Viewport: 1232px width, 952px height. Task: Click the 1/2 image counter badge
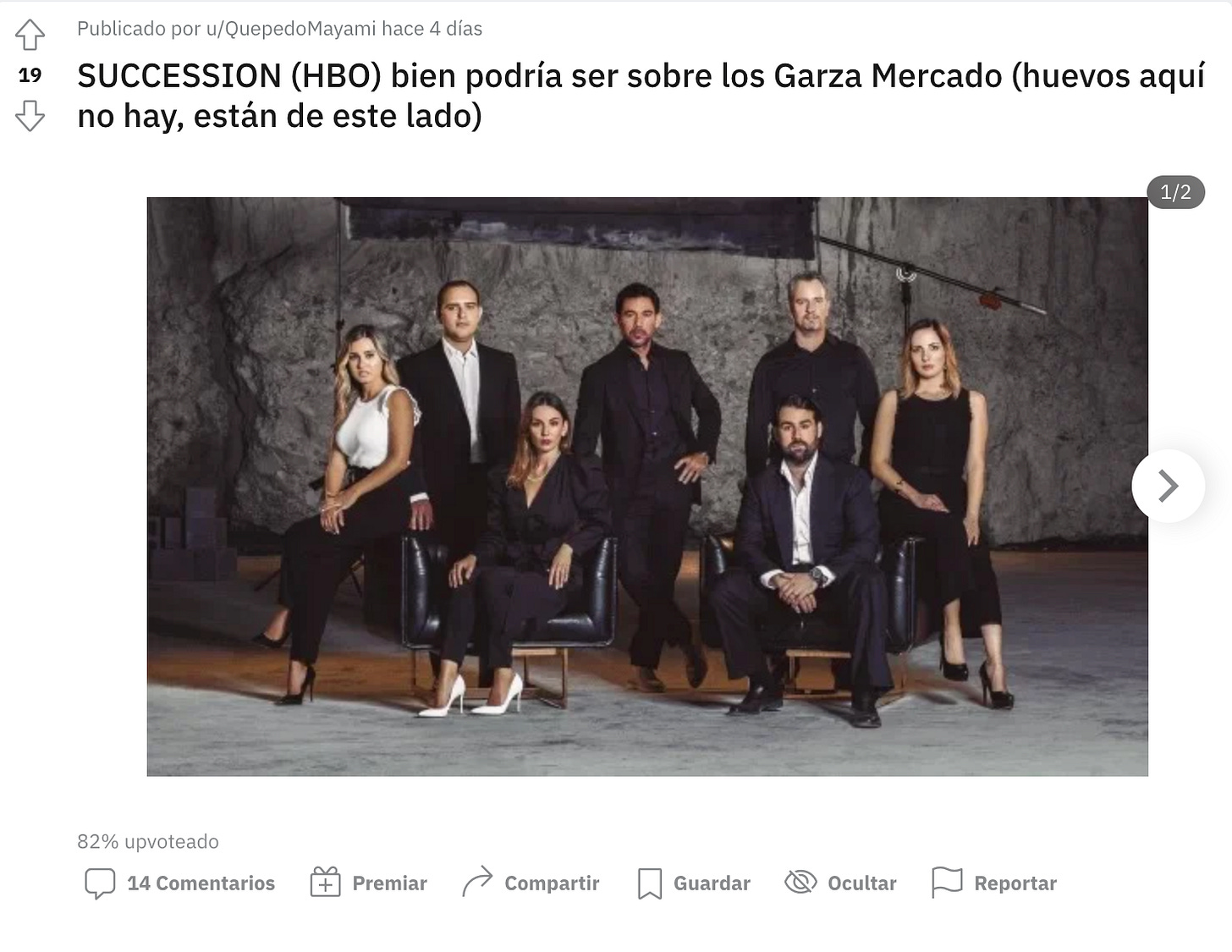(x=1175, y=192)
